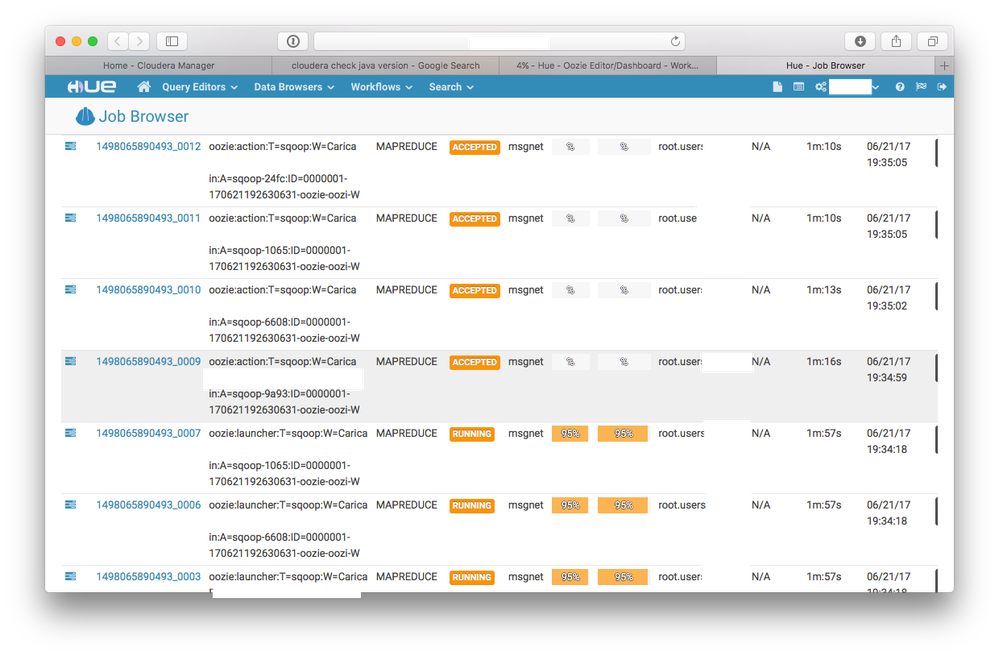Open job 1498065890493_0006
Image resolution: width=999 pixels, height=657 pixels.
click(x=148, y=505)
